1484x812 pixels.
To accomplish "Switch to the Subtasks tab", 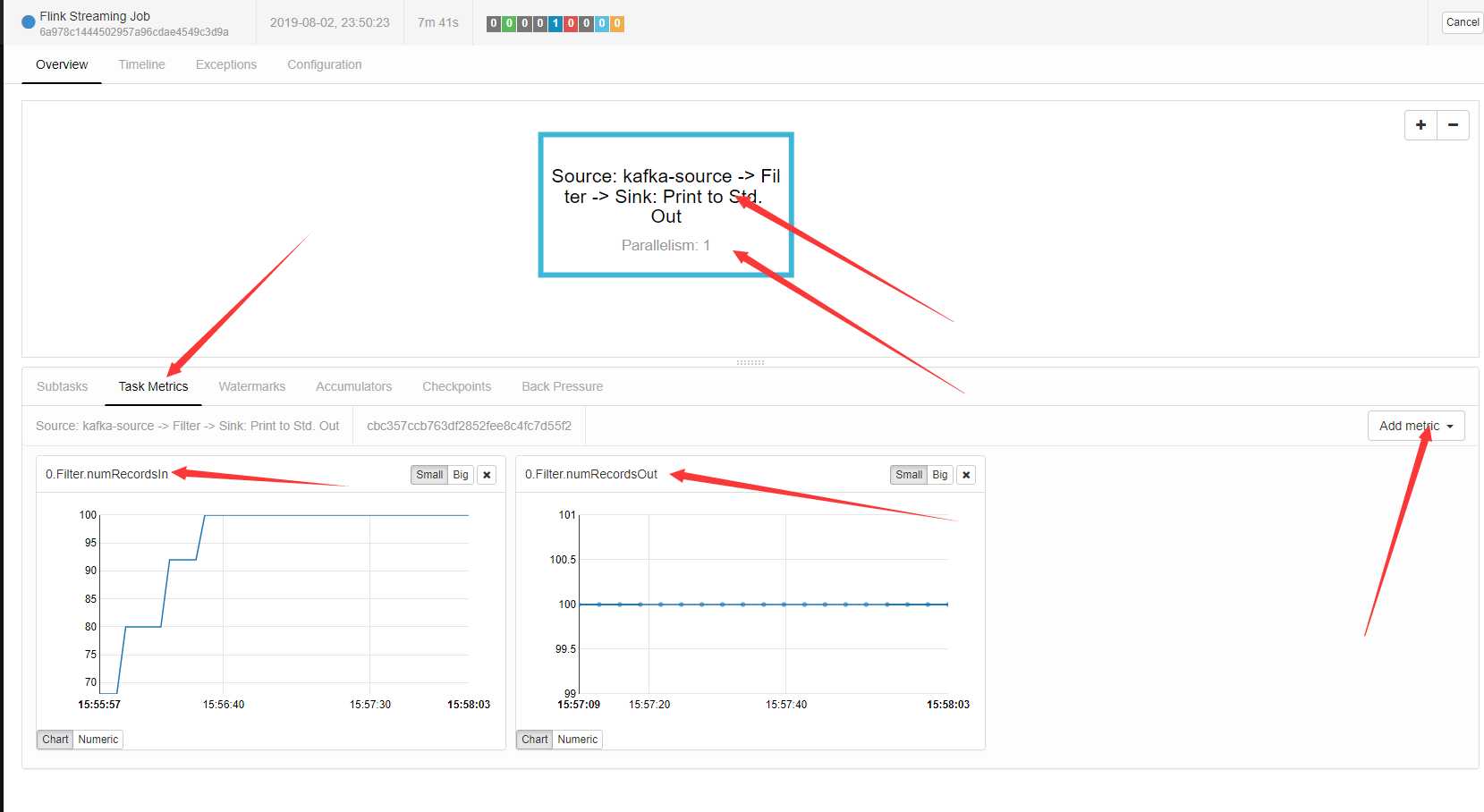I will (x=63, y=386).
